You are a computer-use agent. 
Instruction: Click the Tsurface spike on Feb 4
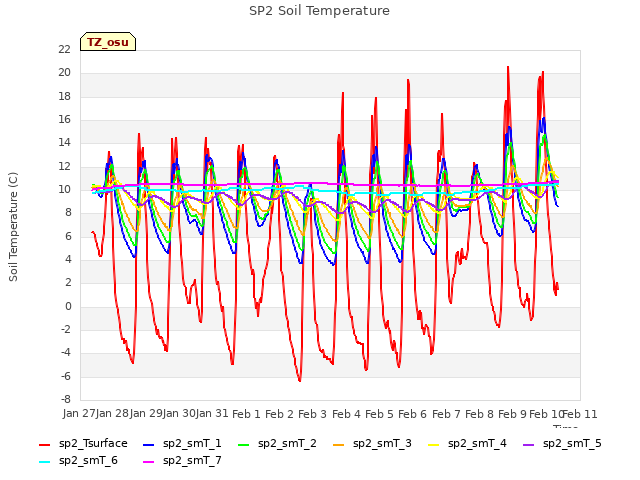[x=343, y=93]
